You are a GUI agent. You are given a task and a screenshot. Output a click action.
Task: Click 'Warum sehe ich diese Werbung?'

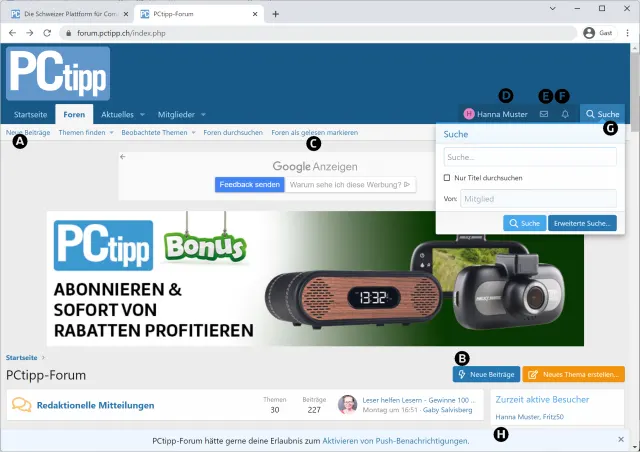pos(350,185)
